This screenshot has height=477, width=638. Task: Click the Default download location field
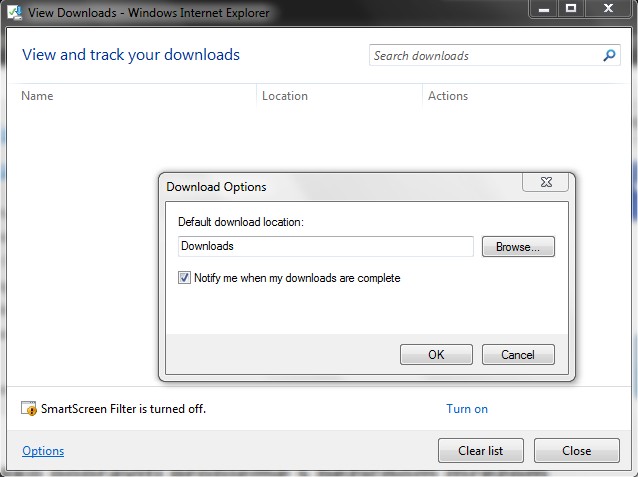(325, 246)
